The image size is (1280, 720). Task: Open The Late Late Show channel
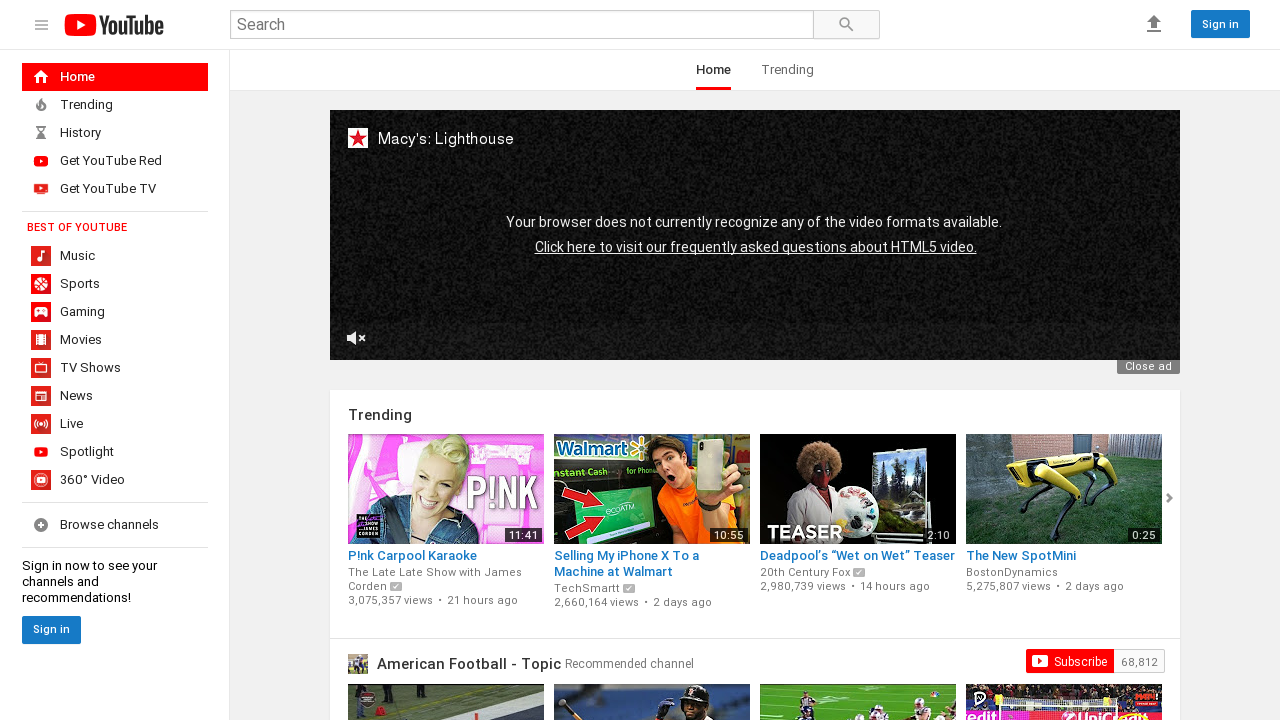435,579
